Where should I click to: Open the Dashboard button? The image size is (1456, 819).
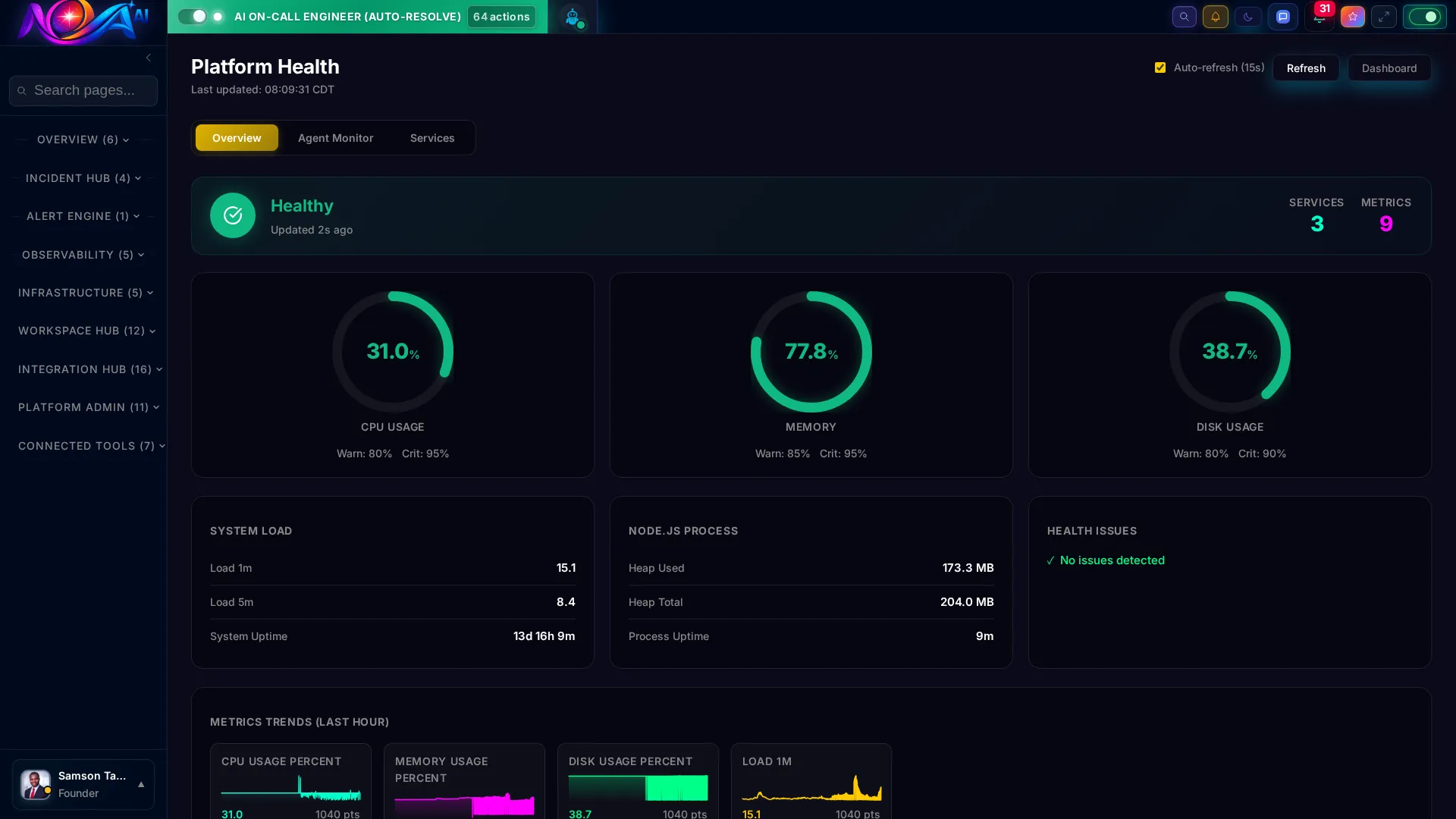(x=1389, y=67)
